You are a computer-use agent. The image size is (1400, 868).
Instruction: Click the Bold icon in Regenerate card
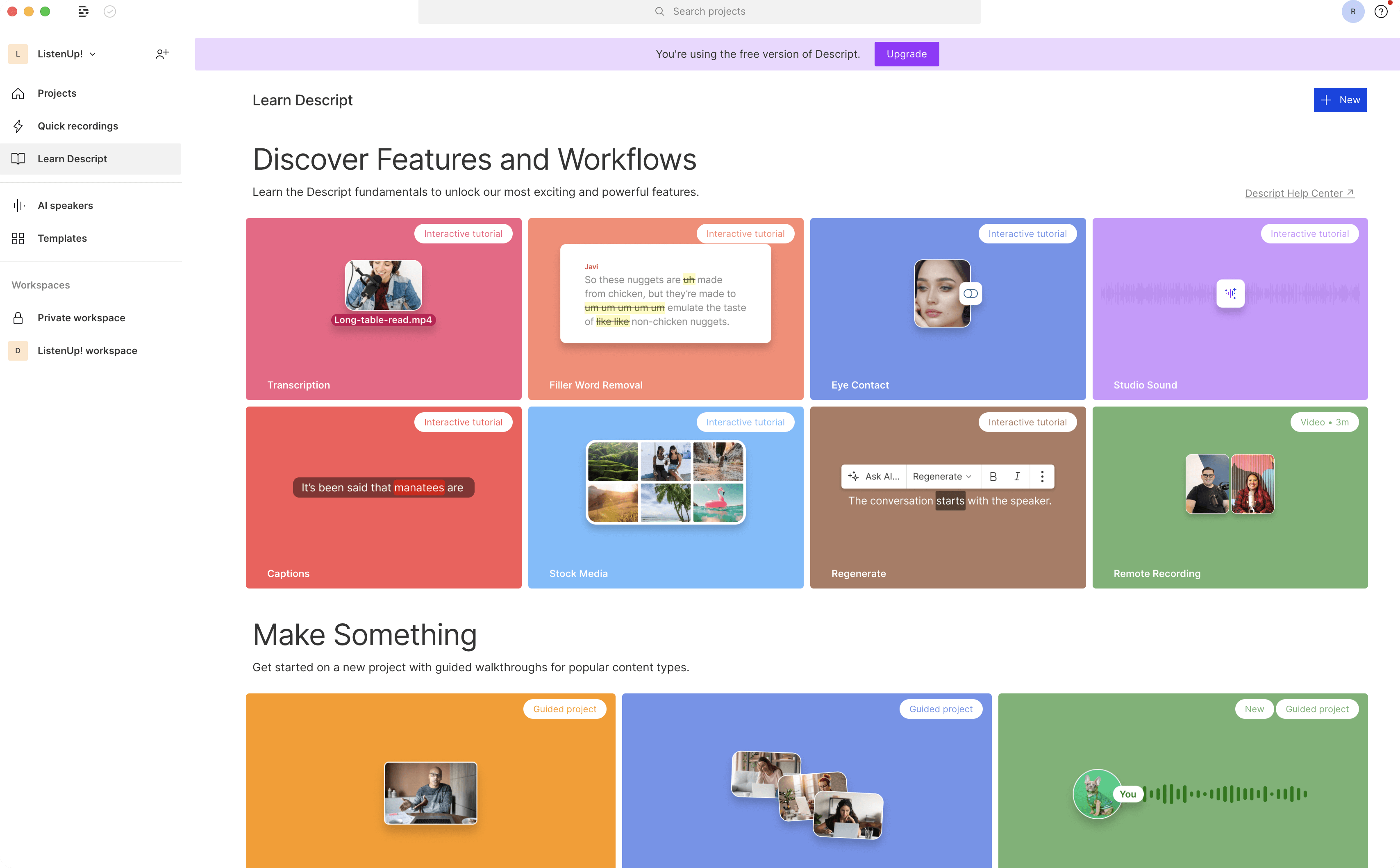[x=993, y=477]
